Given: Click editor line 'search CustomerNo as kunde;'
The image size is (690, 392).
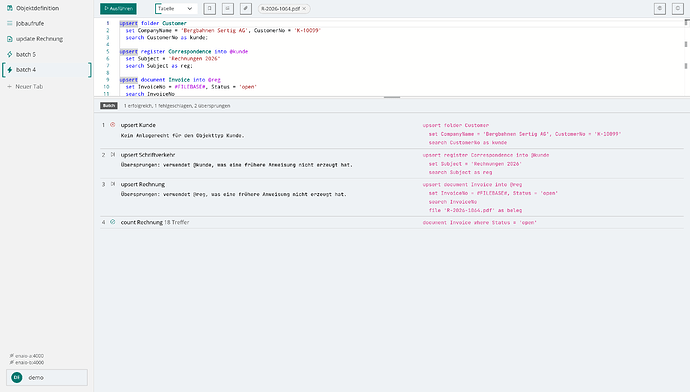Looking at the screenshot, I should pyautogui.click(x=166, y=37).
